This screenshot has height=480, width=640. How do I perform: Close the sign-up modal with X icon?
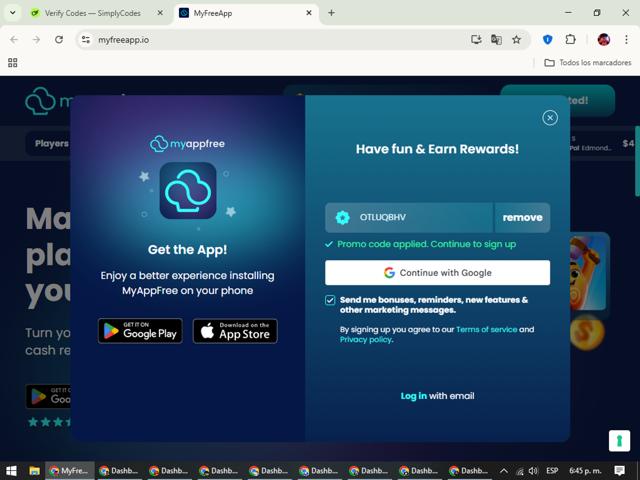550,118
